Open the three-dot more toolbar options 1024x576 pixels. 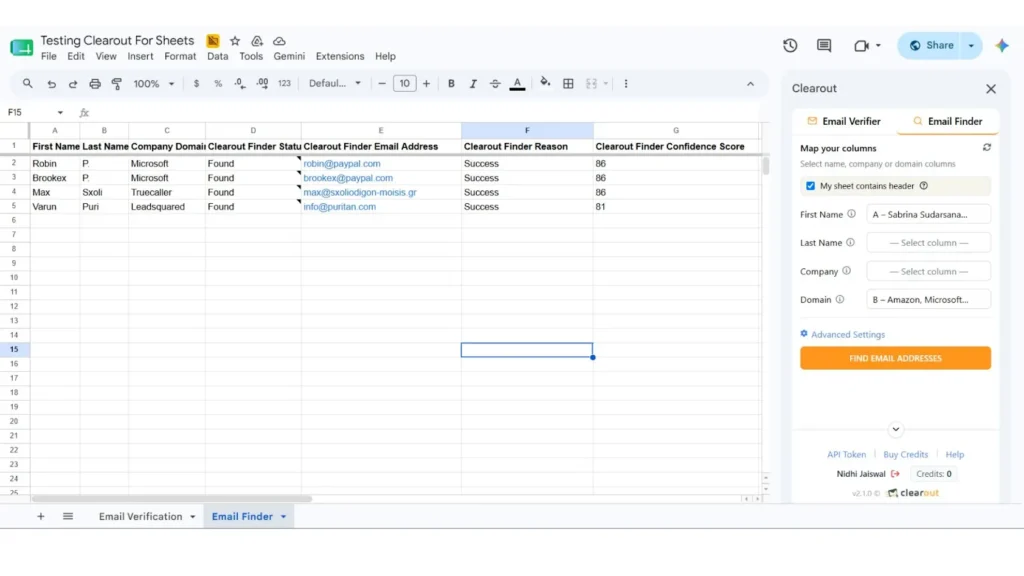click(626, 84)
